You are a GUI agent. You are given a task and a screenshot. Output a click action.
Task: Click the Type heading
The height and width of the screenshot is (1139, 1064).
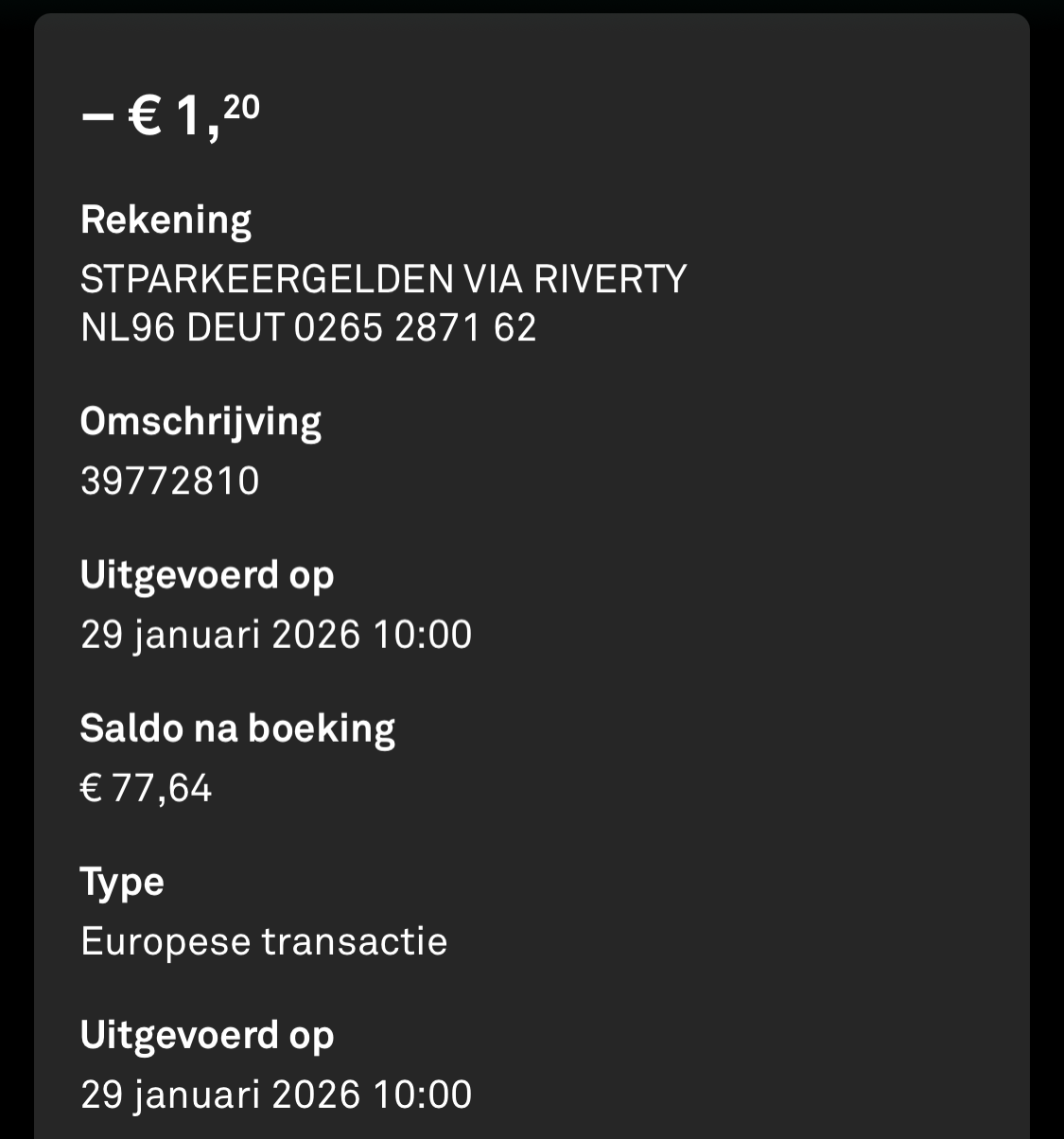tap(122, 882)
